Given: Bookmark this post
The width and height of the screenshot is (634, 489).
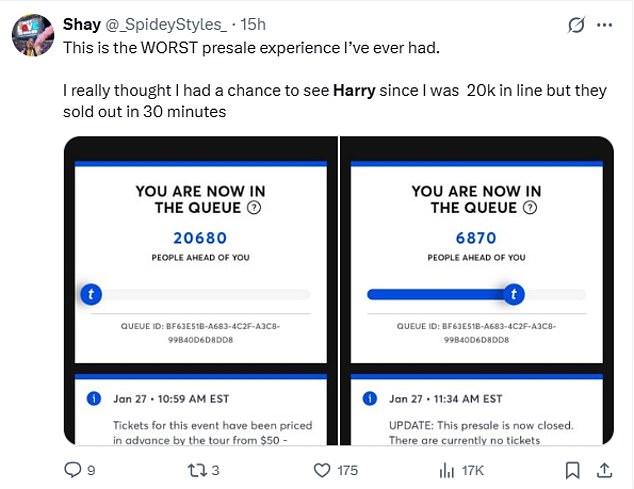Looking at the screenshot, I should [572, 469].
